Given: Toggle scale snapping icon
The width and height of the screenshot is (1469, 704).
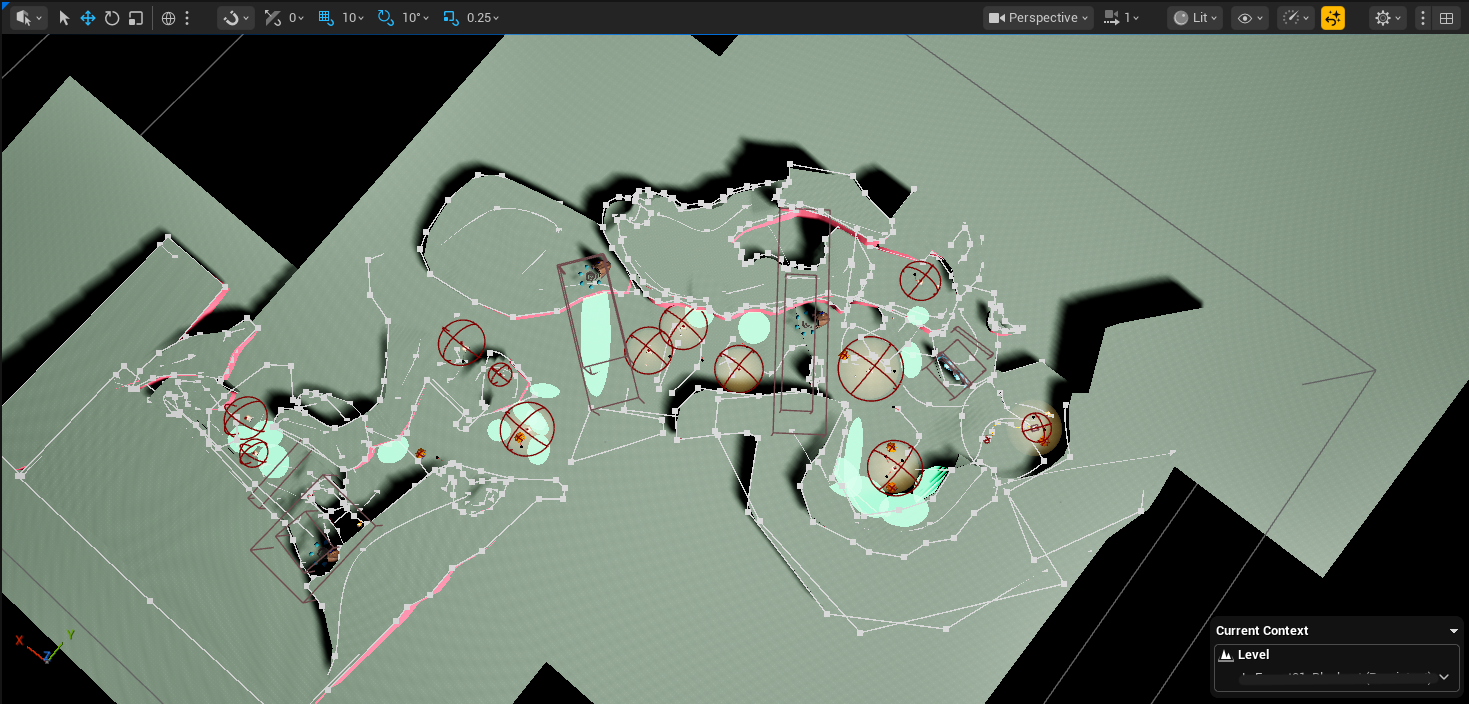Looking at the screenshot, I should click(451, 18).
